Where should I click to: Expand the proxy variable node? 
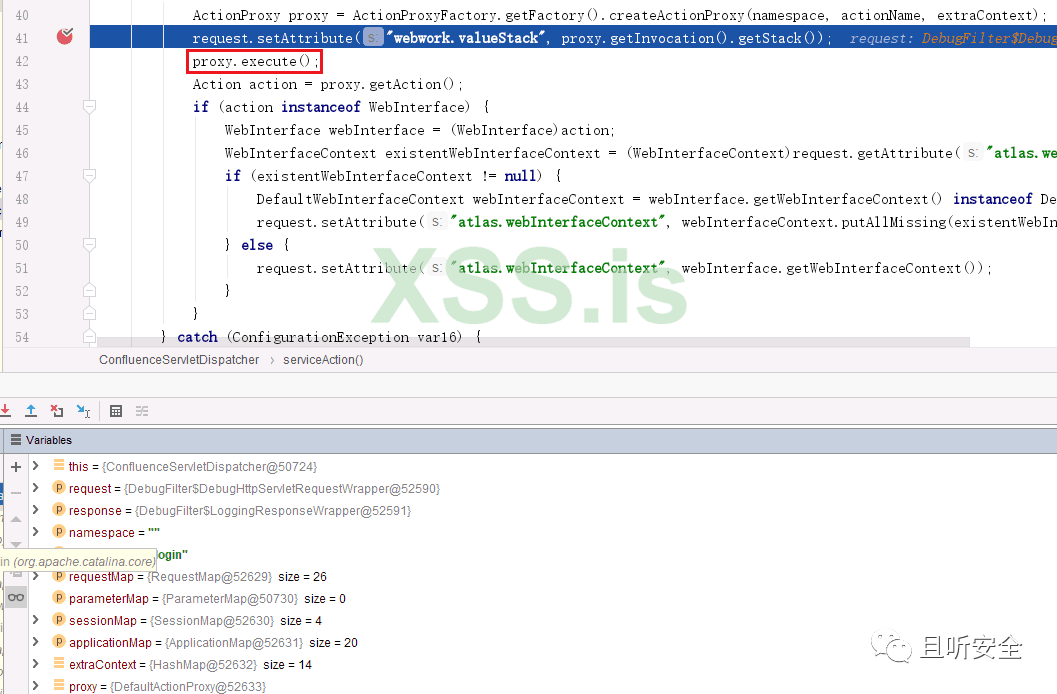click(36, 686)
